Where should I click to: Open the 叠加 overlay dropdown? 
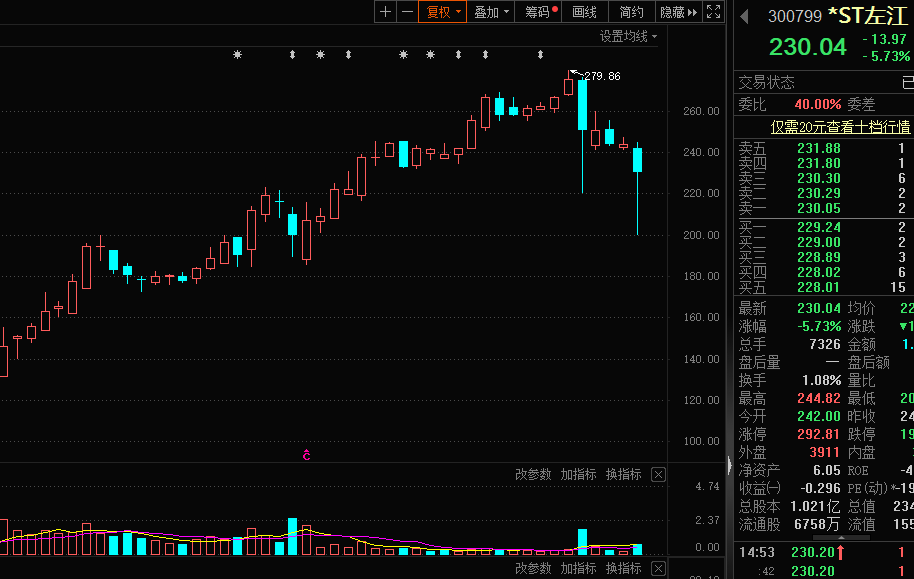coord(491,12)
